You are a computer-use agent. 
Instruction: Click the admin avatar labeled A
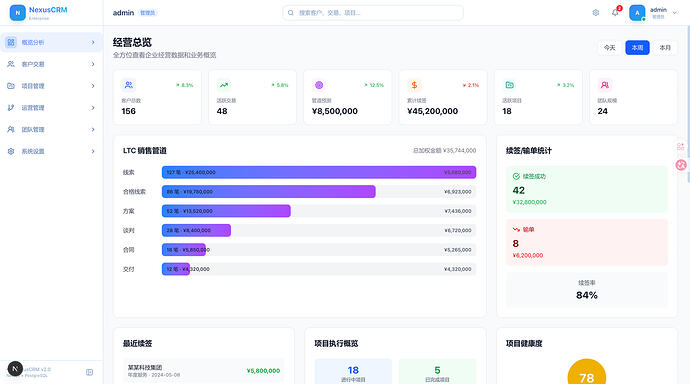click(637, 13)
